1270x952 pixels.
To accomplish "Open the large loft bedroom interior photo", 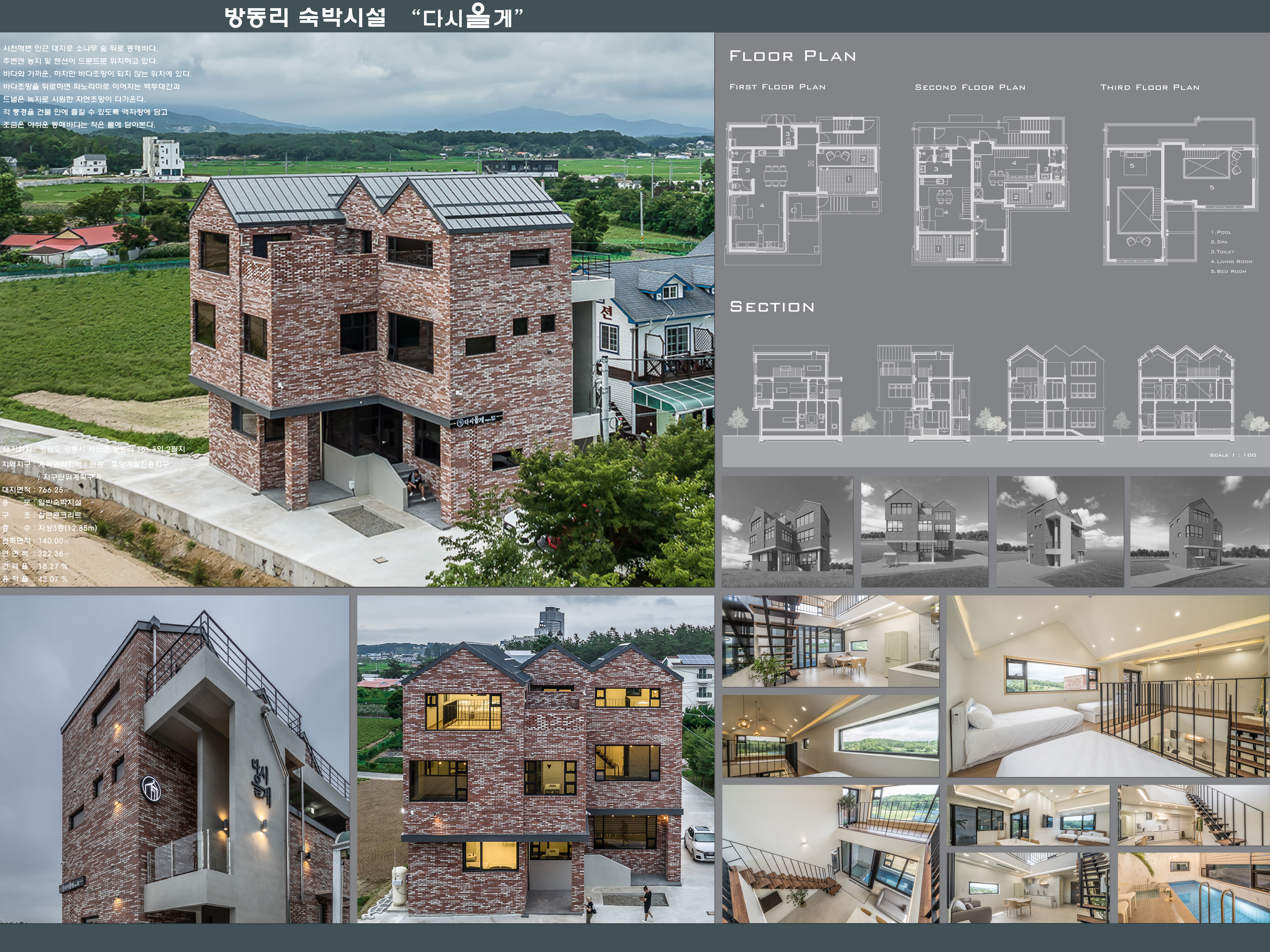I will [x=1108, y=686].
